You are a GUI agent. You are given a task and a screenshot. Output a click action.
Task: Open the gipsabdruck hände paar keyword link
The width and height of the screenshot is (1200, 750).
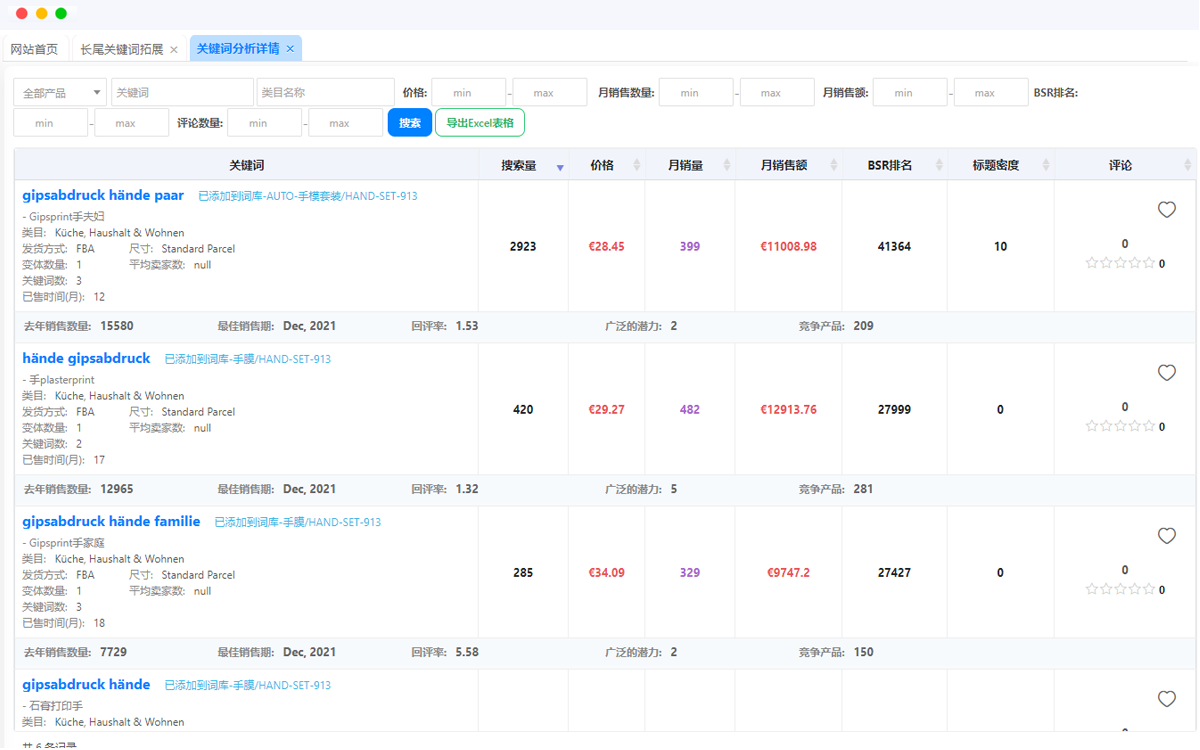coord(103,196)
